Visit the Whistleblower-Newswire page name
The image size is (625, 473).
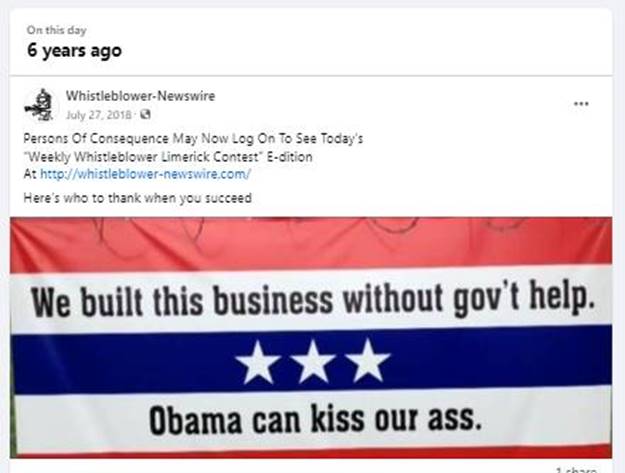pos(140,96)
